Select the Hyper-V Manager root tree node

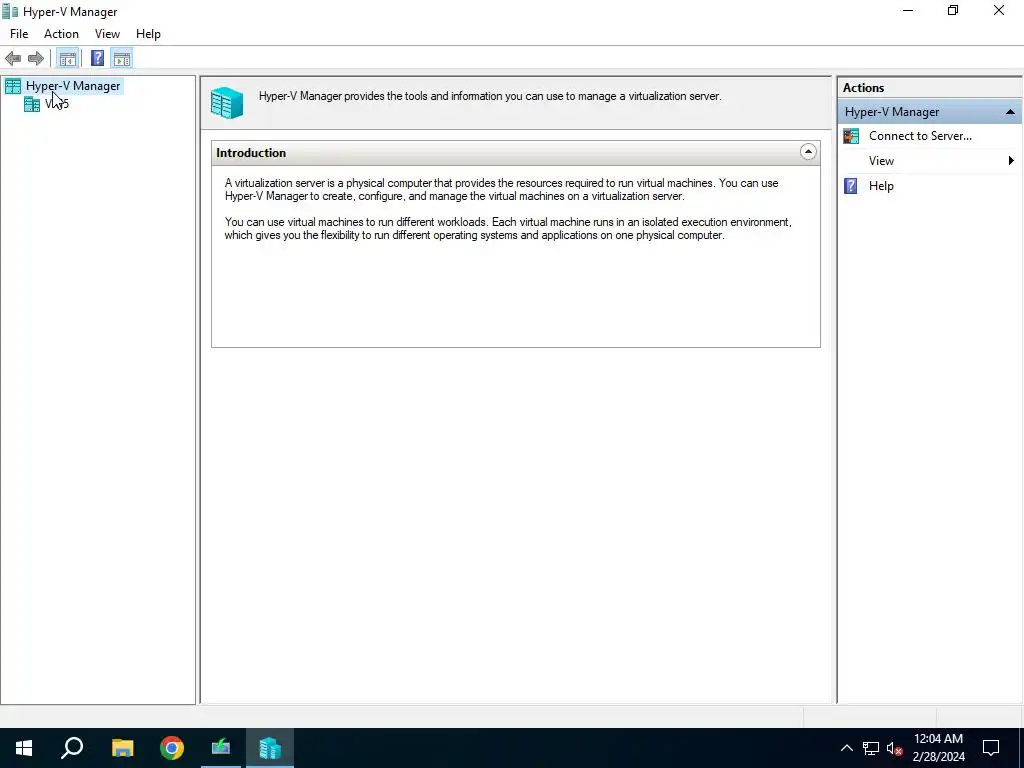click(x=73, y=86)
